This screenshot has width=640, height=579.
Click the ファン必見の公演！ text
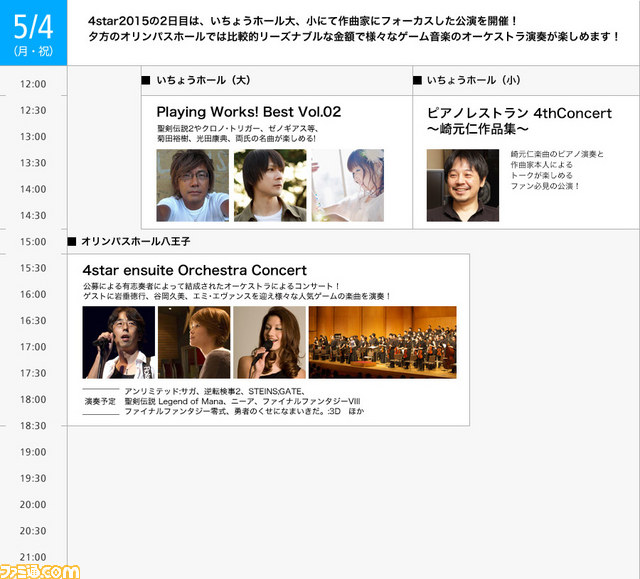pos(545,186)
